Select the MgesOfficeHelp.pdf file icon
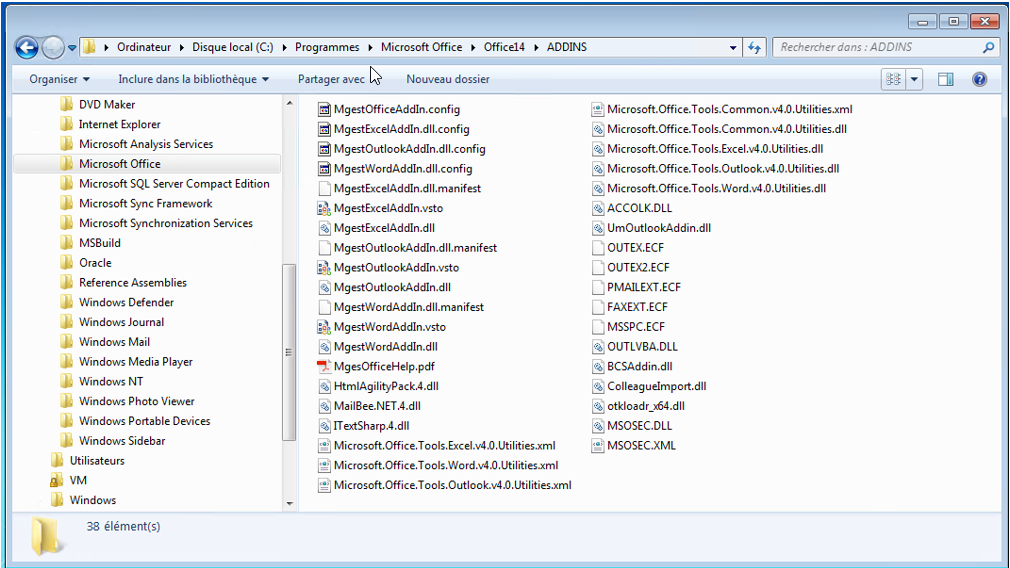The width and height of the screenshot is (1010, 568). (x=324, y=367)
